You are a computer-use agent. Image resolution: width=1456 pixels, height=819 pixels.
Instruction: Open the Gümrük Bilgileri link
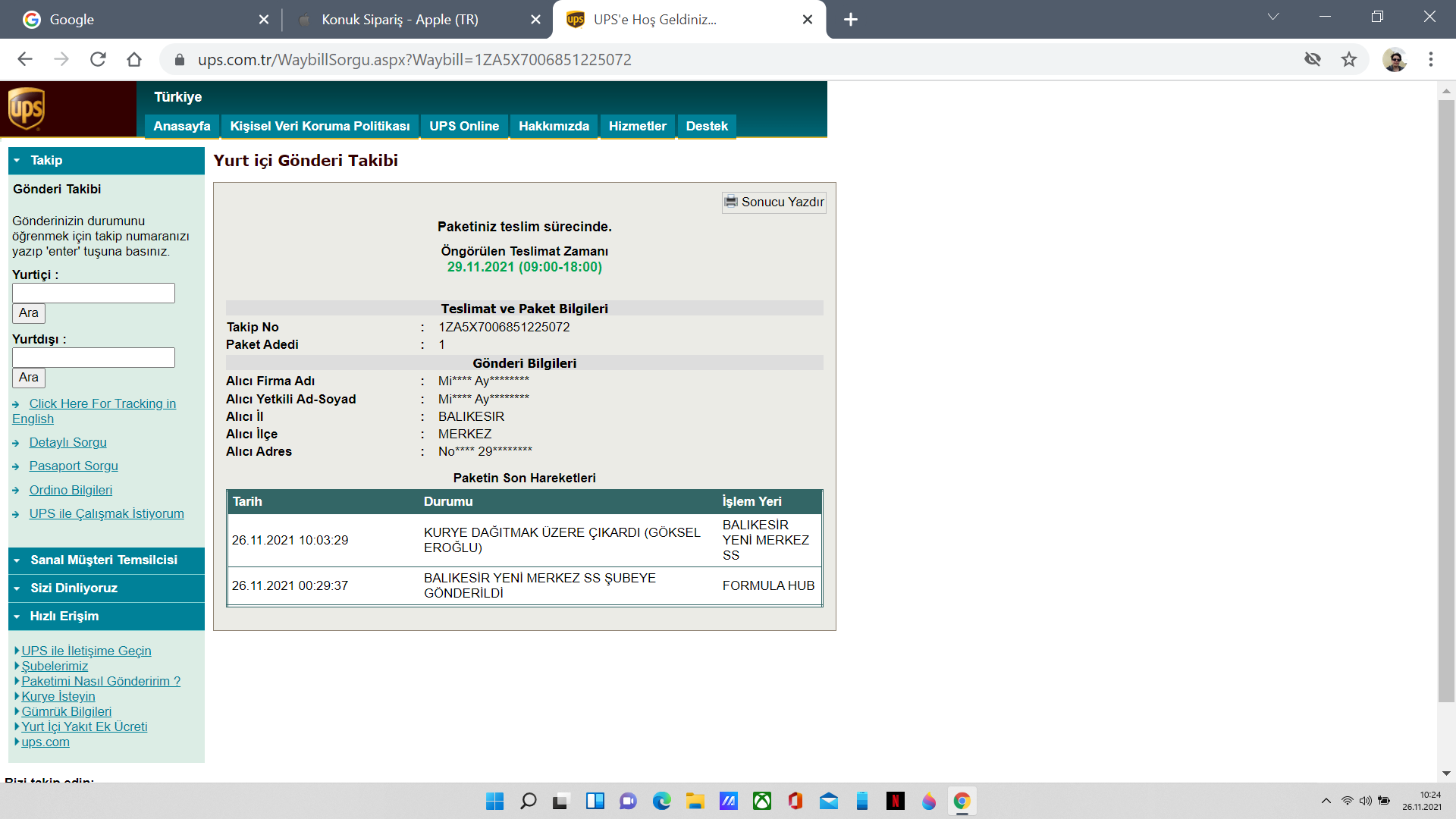pyautogui.click(x=66, y=711)
